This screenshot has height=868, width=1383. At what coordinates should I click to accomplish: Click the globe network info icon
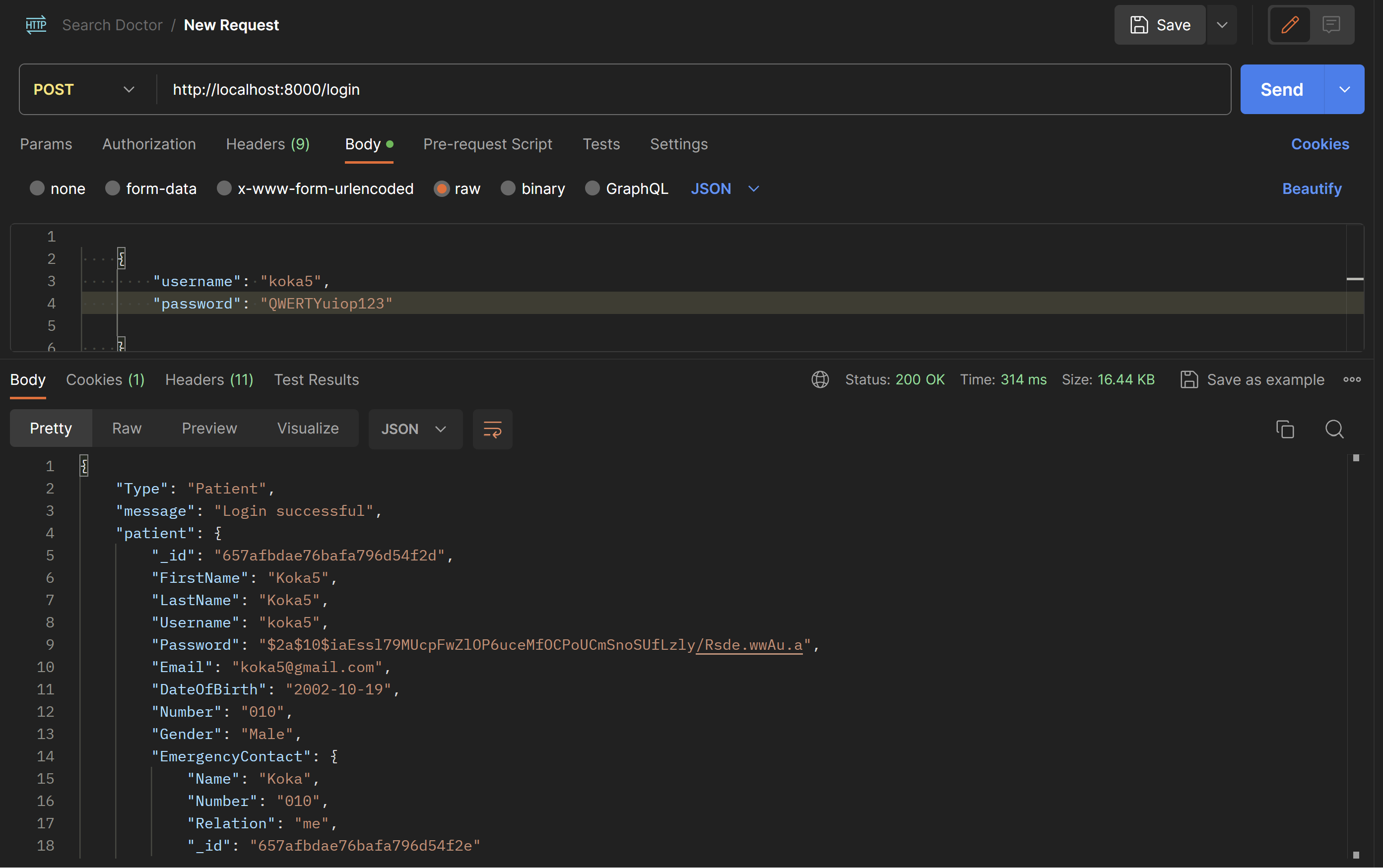click(x=820, y=379)
